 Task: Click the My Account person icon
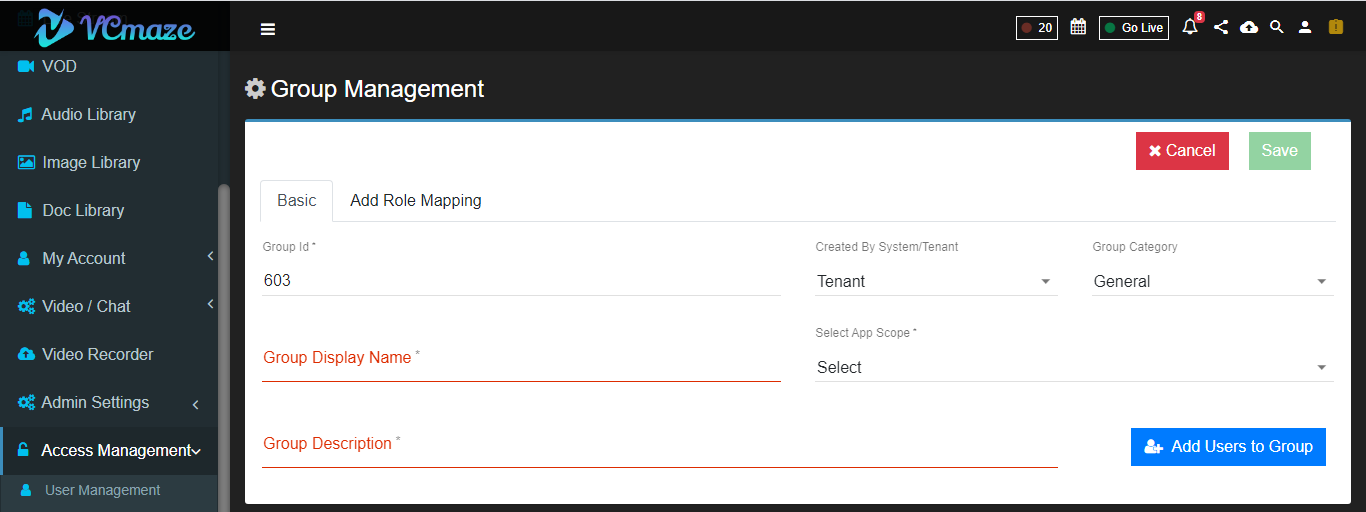pyautogui.click(x=24, y=258)
